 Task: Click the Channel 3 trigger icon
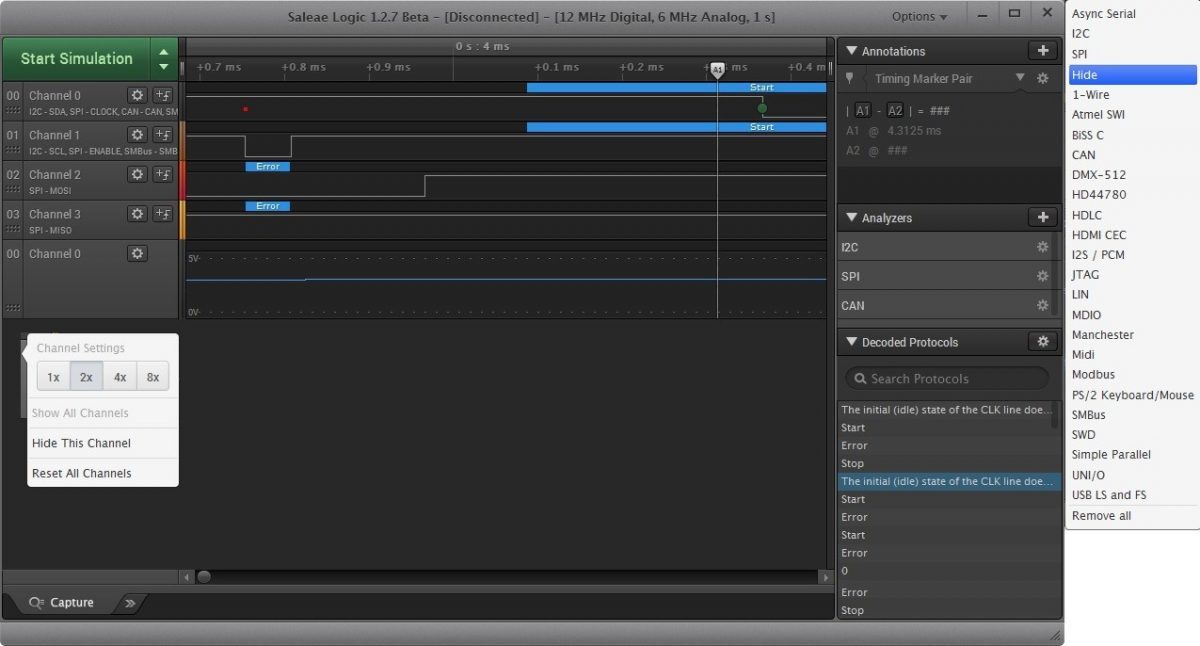[x=163, y=214]
